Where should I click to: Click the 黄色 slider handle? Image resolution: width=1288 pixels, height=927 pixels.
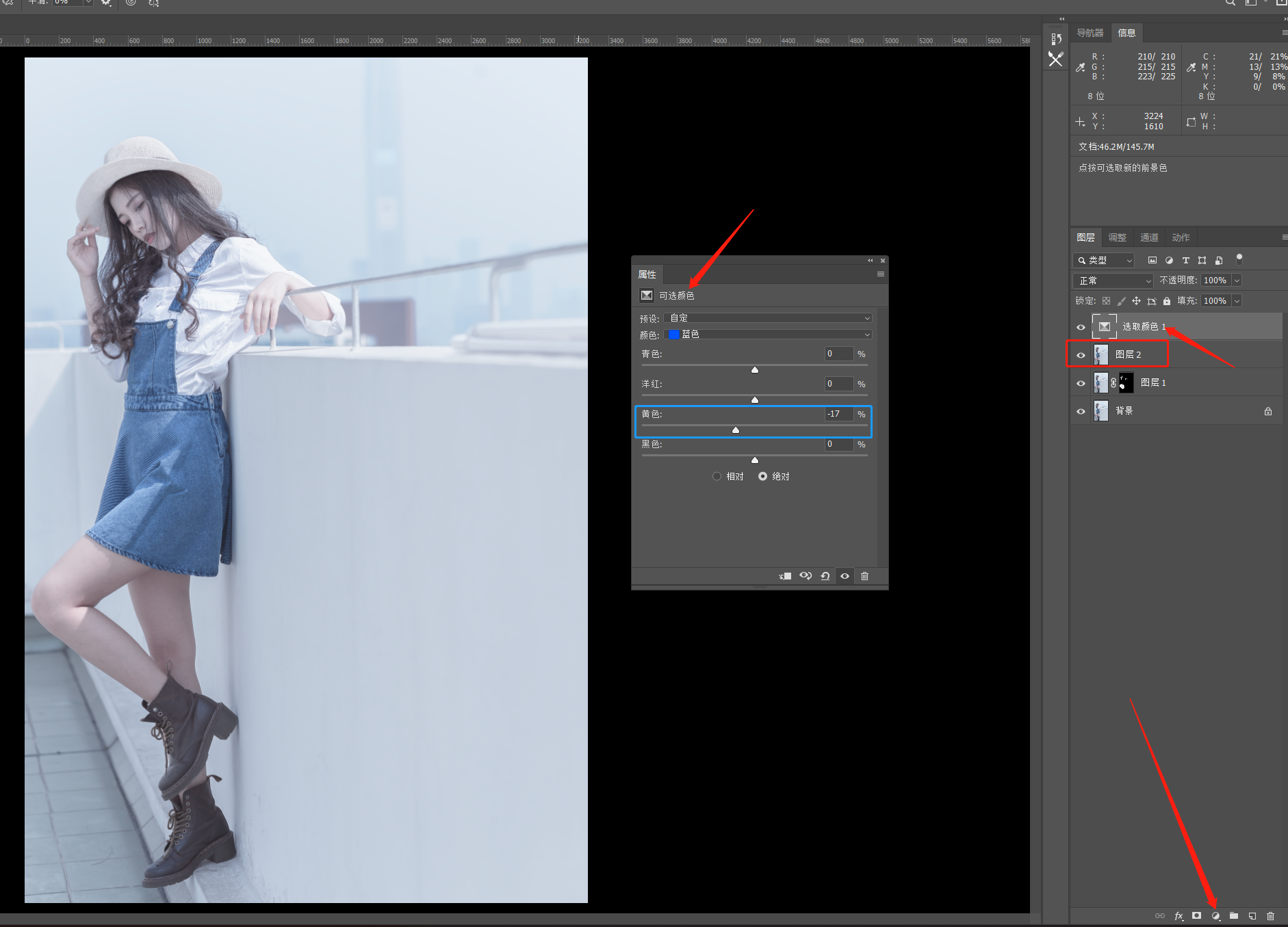[x=736, y=430]
